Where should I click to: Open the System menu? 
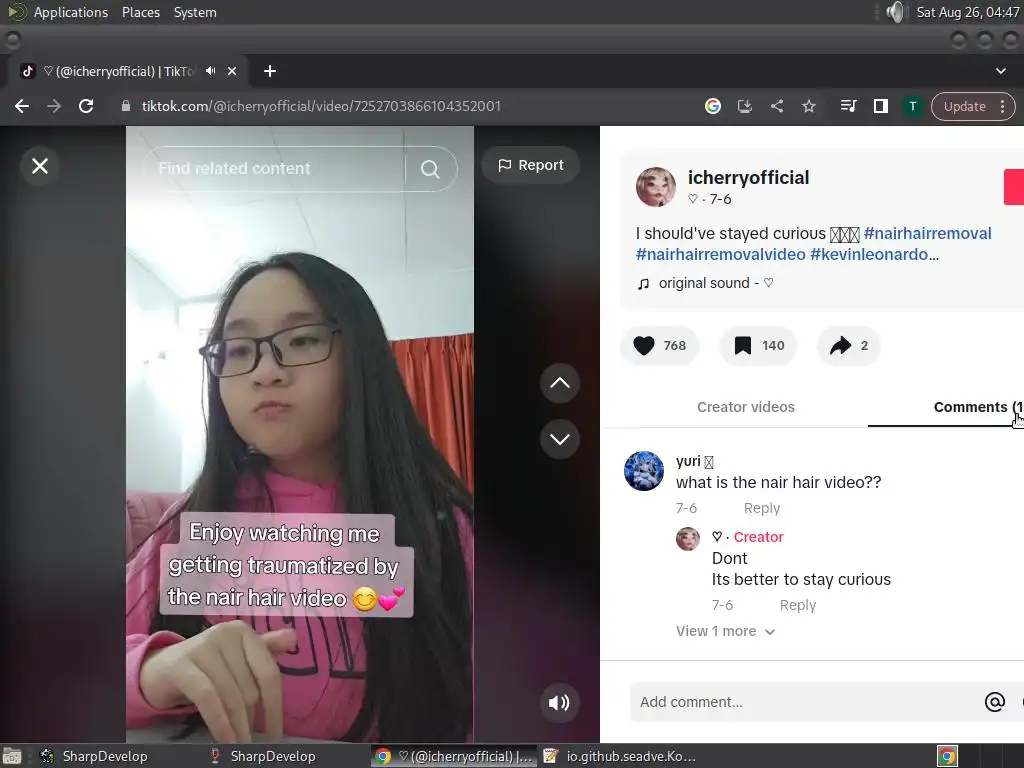click(x=195, y=12)
